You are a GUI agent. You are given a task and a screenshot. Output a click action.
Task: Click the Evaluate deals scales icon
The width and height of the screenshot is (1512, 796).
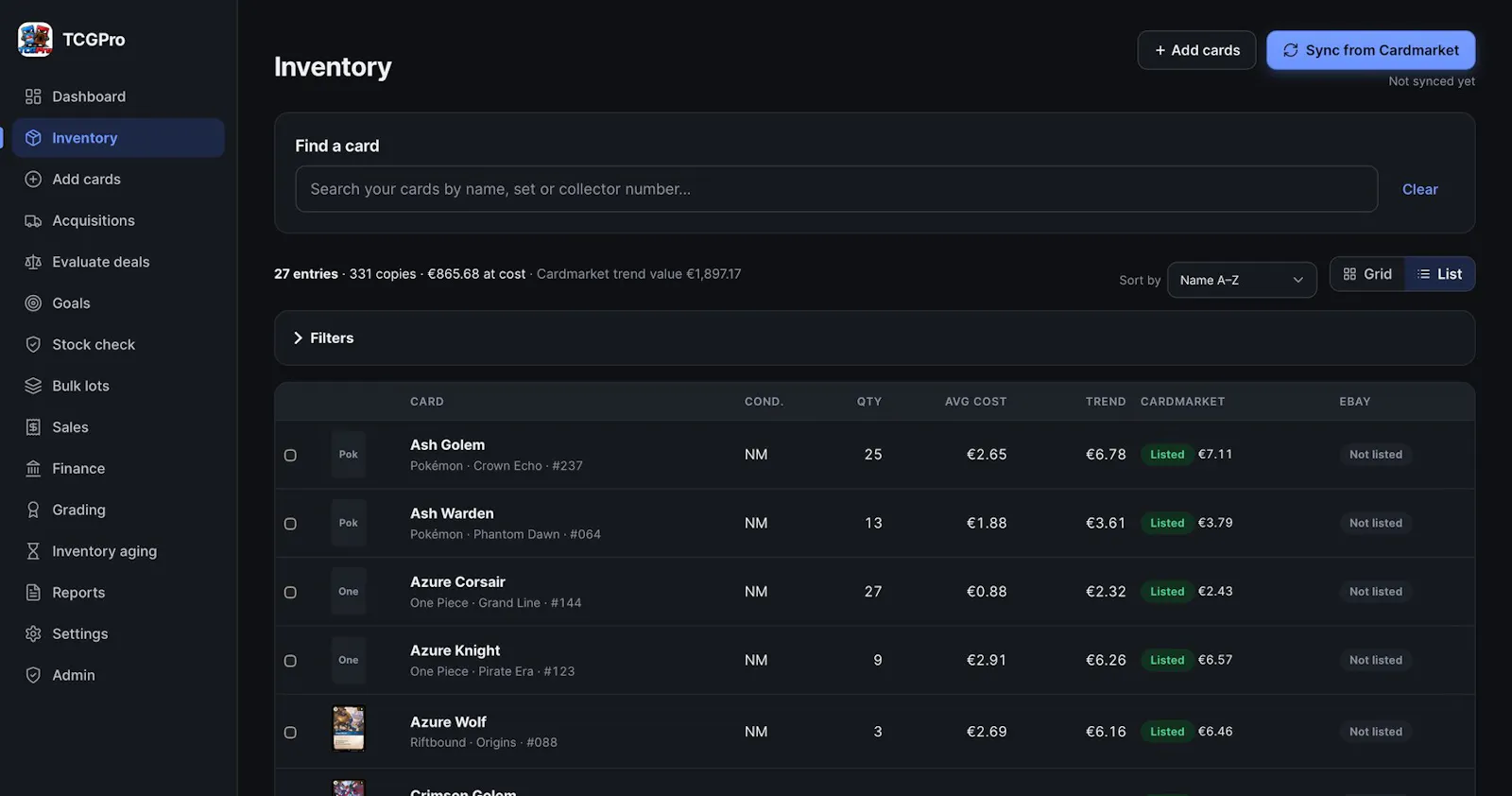(33, 262)
